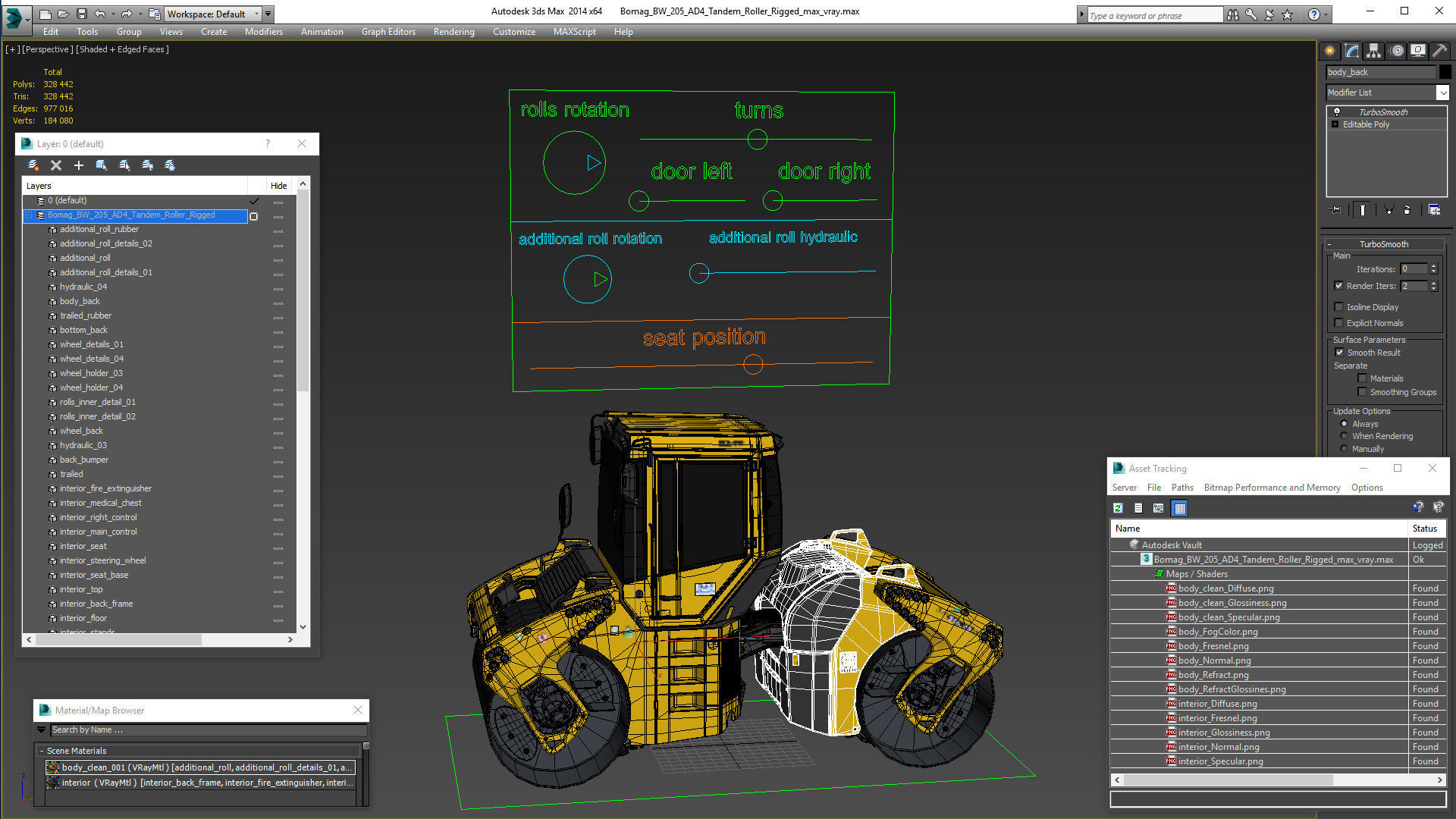Select Table View icon in Asset Tracking

point(1179,508)
